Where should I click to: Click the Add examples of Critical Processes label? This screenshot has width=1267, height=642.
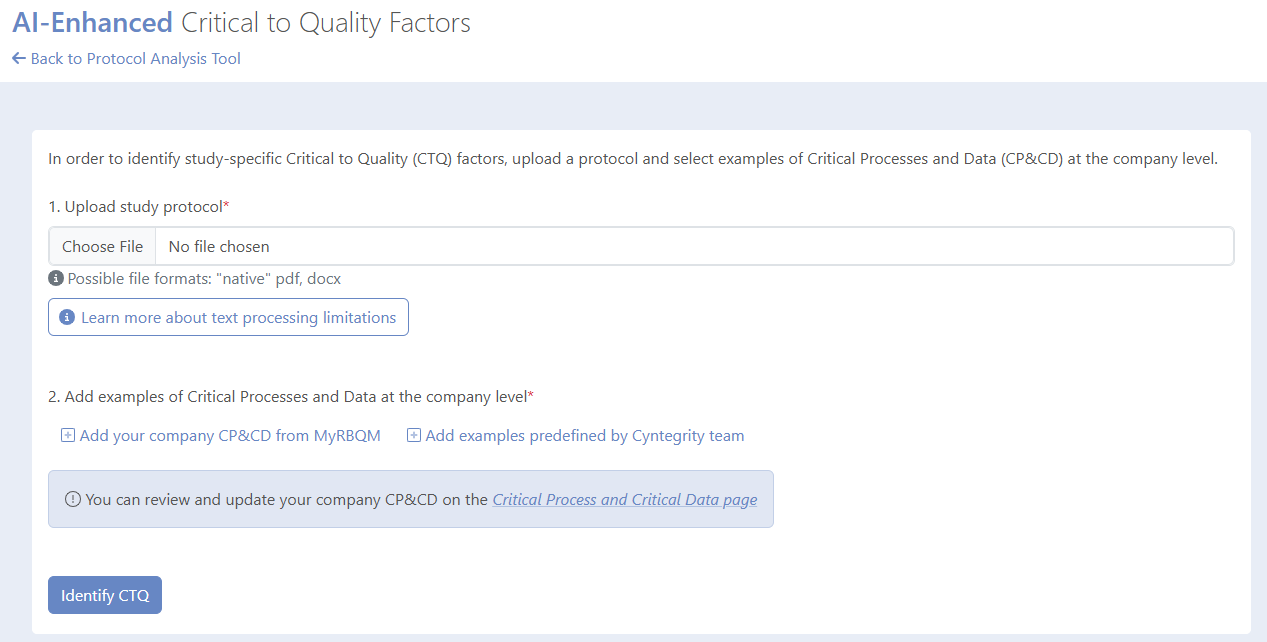(291, 397)
